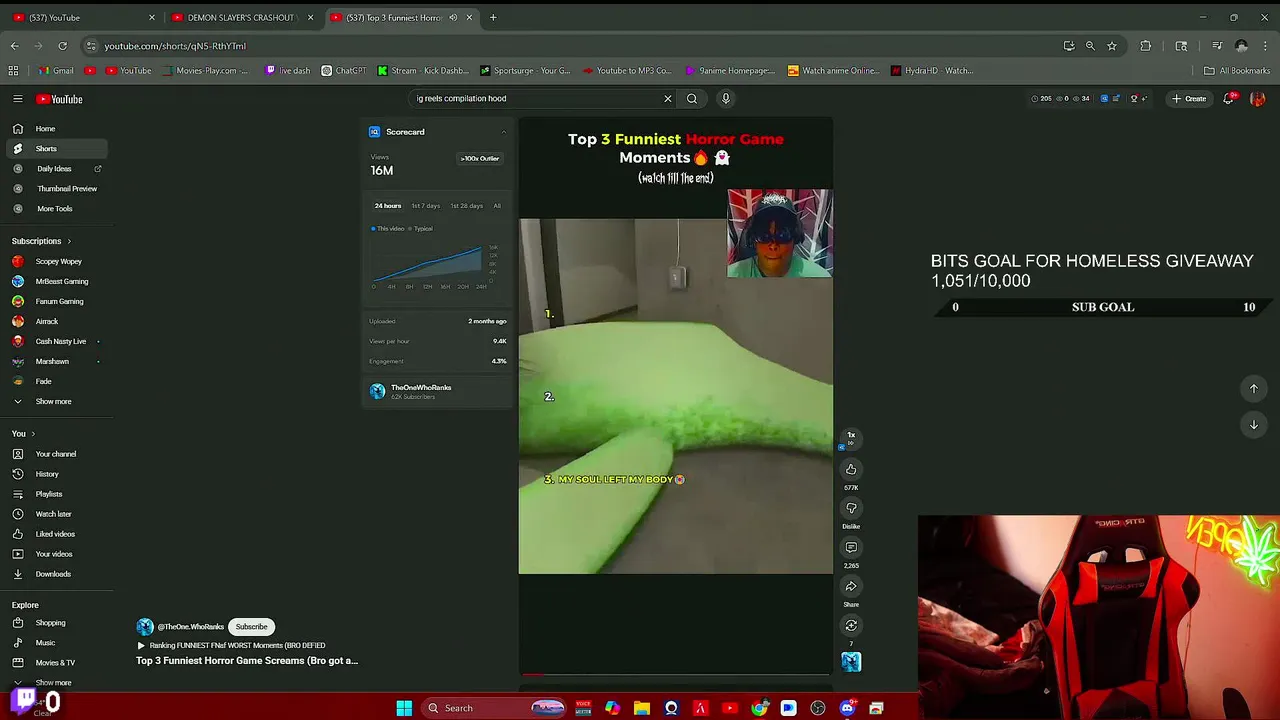Select the 1st 7 days tab
Image resolution: width=1280 pixels, height=720 pixels.
(x=425, y=206)
